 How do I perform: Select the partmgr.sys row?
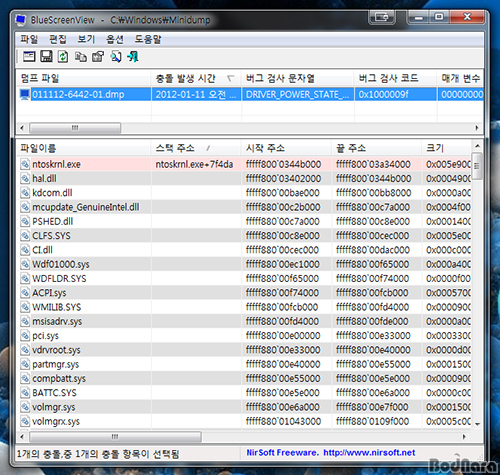click(x=244, y=364)
